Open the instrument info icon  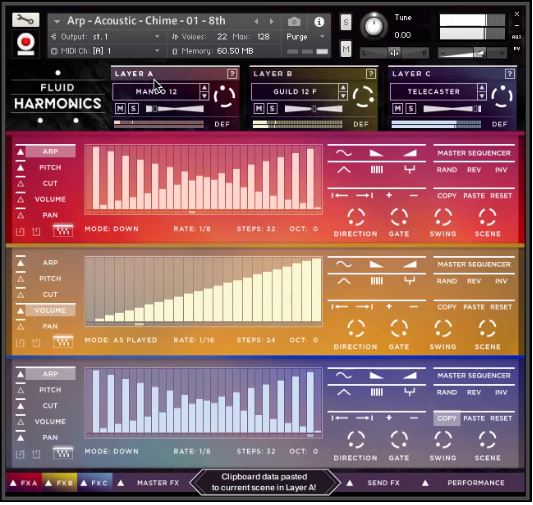pyautogui.click(x=319, y=22)
